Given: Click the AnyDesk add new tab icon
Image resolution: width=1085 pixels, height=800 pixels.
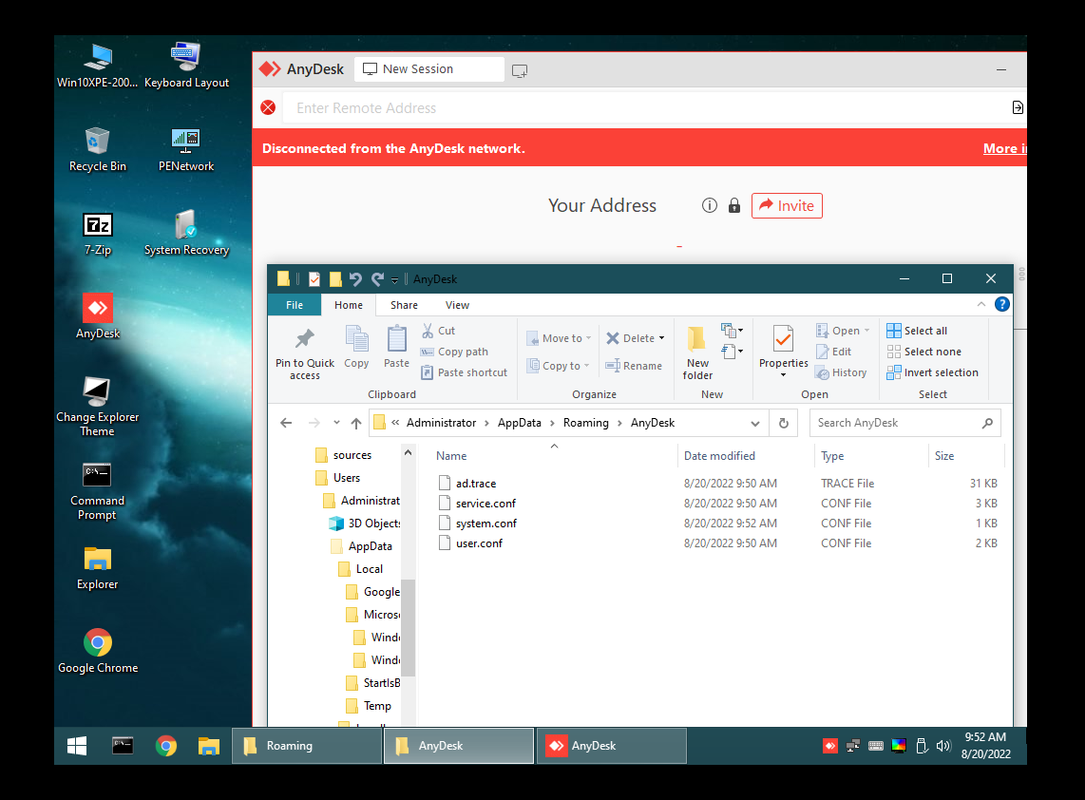Looking at the screenshot, I should [x=520, y=70].
